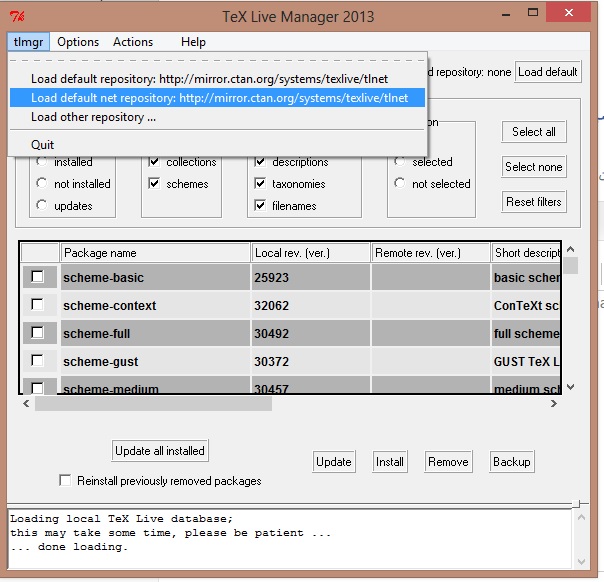
Task: Check the scheme-basic row checkbox
Action: (37, 277)
